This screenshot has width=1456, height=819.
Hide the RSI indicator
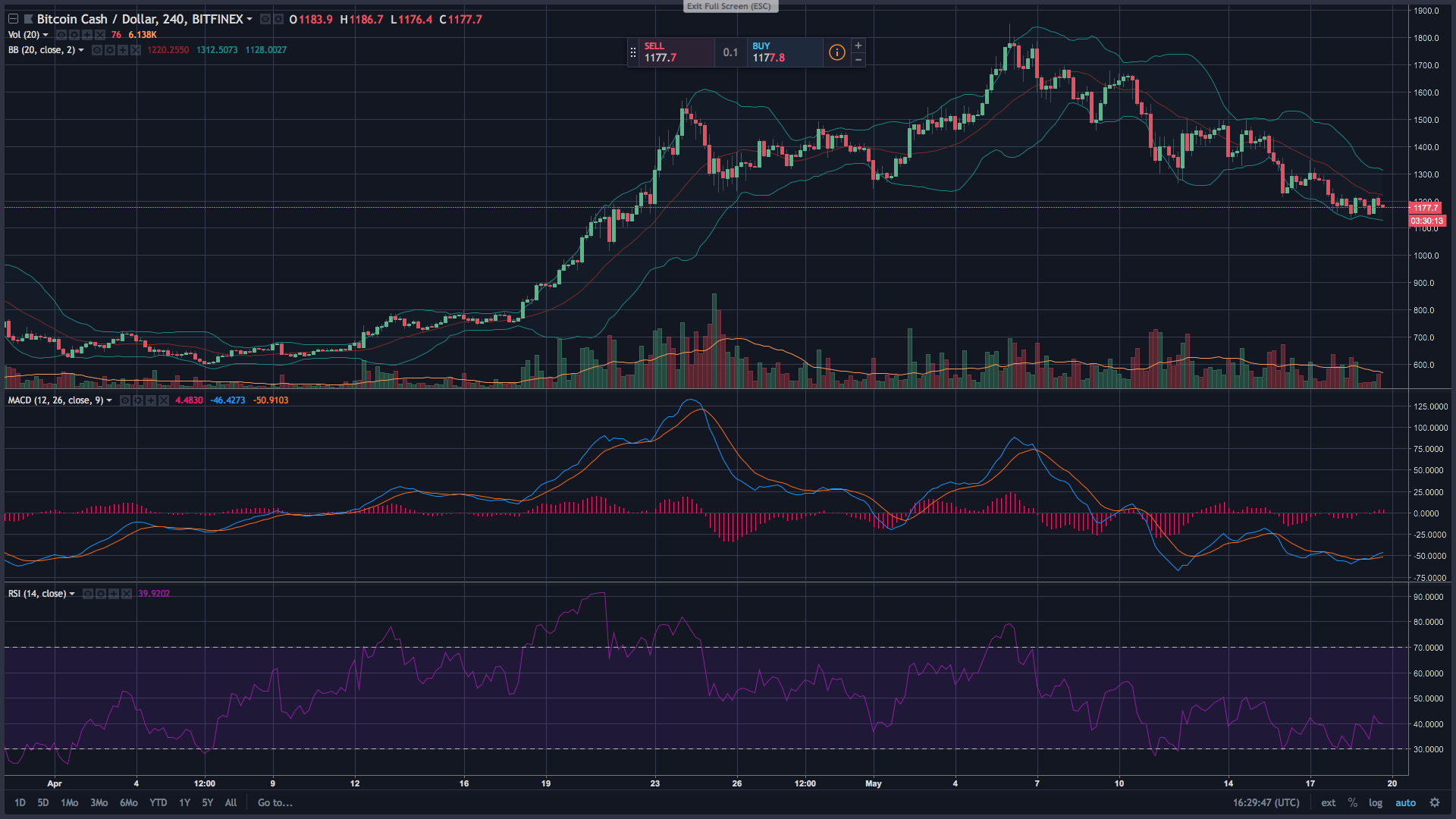pos(88,594)
